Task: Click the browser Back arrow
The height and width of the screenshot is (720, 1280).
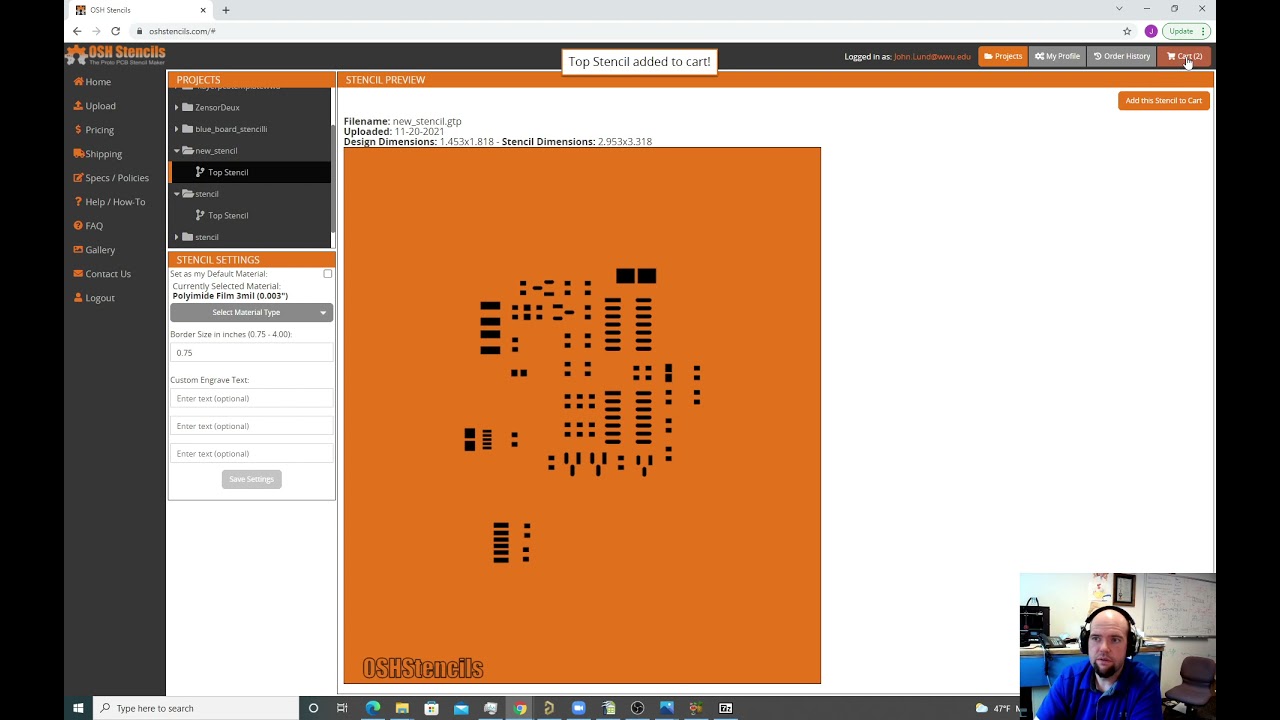Action: coord(77,31)
